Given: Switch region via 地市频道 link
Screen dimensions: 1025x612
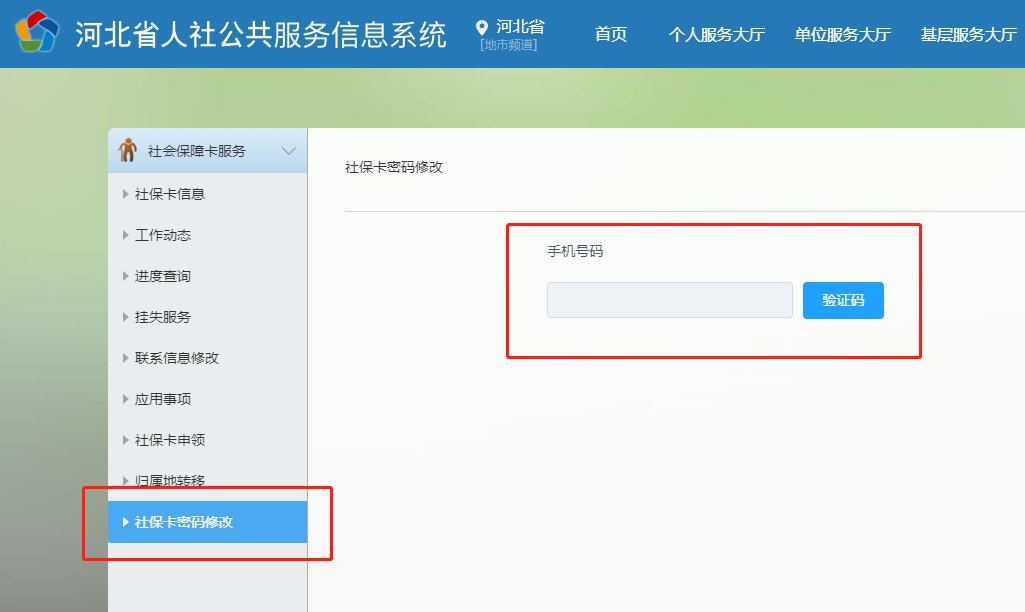Looking at the screenshot, I should (509, 44).
